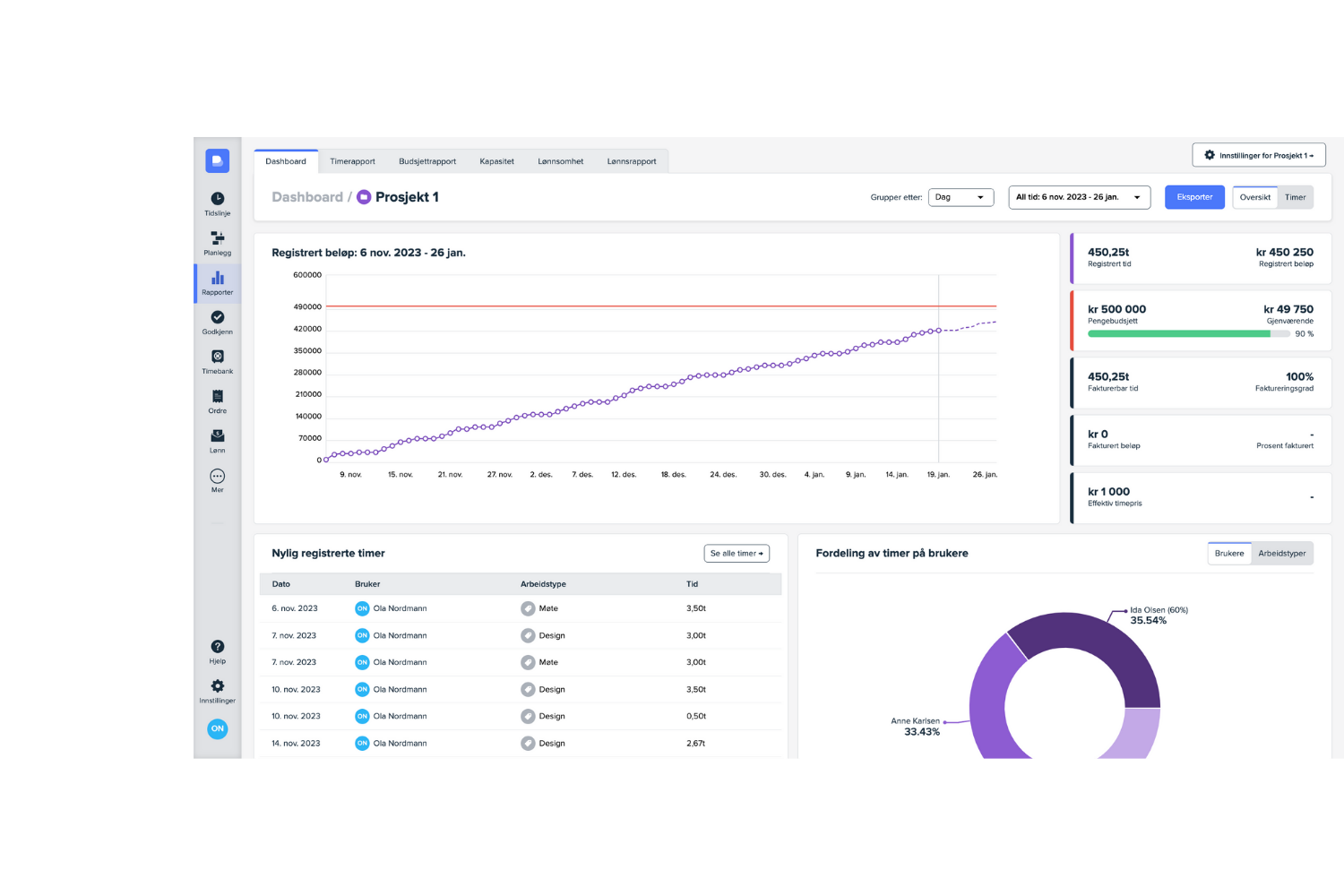The width and height of the screenshot is (1344, 896).
Task: Click the Tid column header
Action: tap(692, 584)
